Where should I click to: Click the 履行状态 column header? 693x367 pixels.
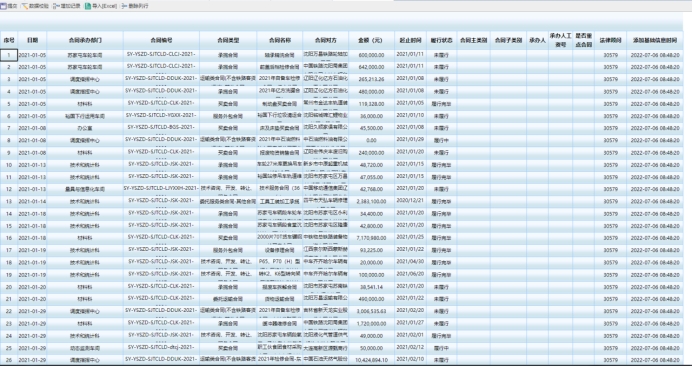[x=441, y=40]
